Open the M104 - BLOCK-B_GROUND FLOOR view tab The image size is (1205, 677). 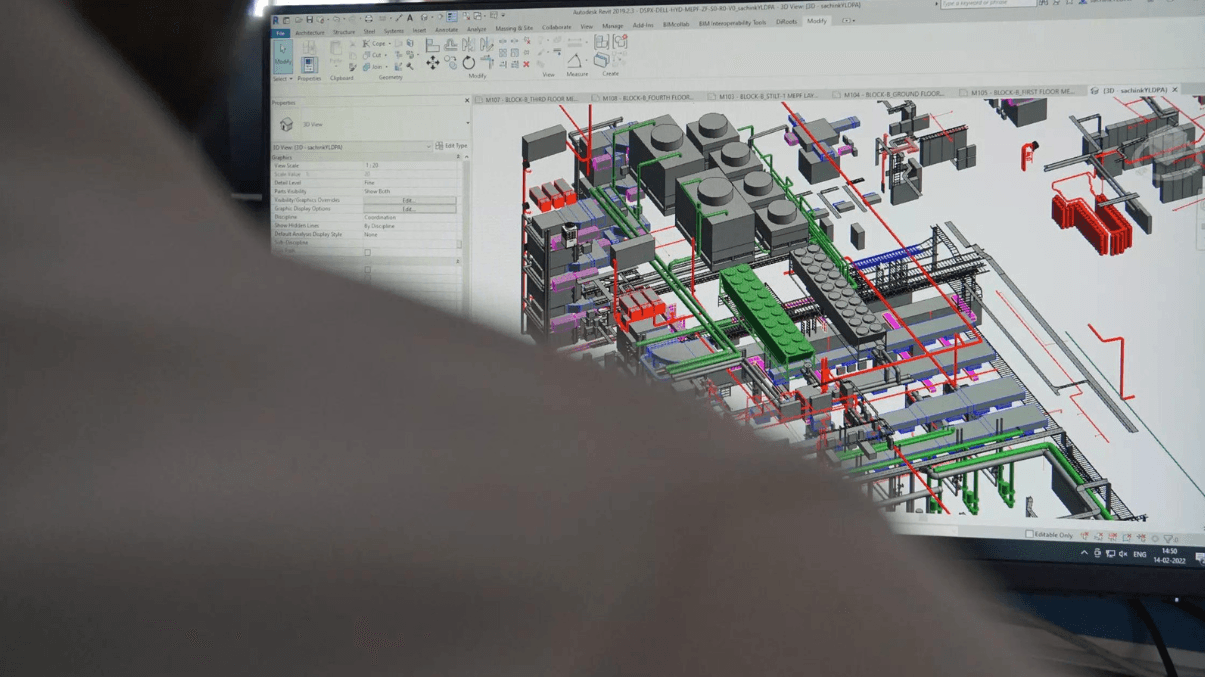[x=892, y=94]
